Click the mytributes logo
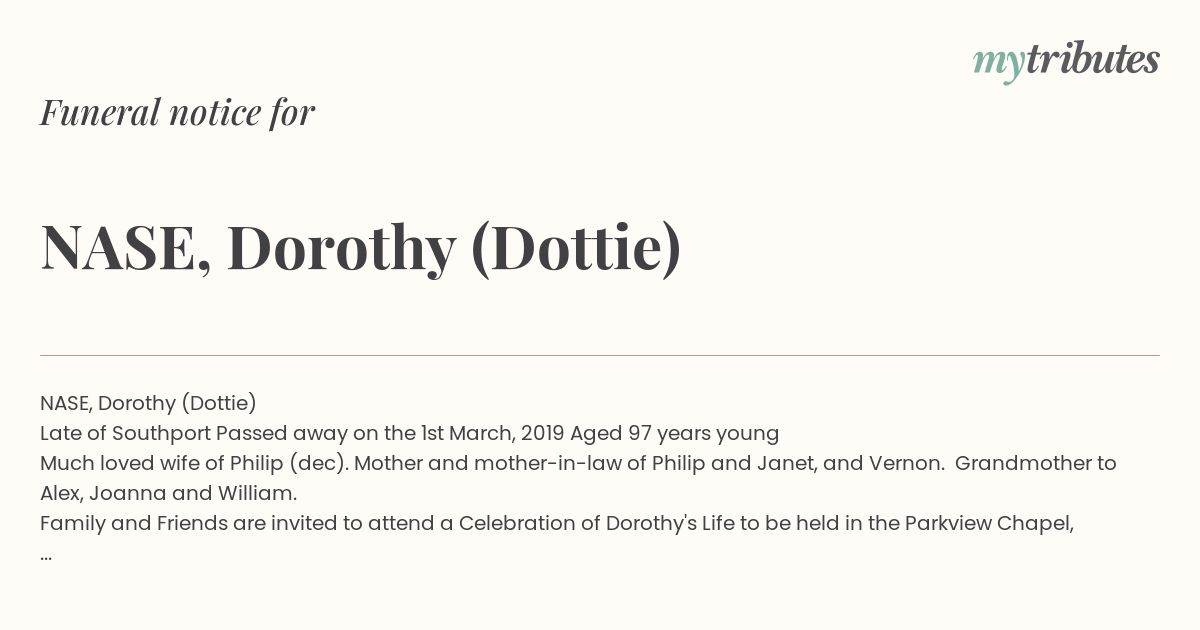The image size is (1200, 630). pyautogui.click(x=1066, y=61)
